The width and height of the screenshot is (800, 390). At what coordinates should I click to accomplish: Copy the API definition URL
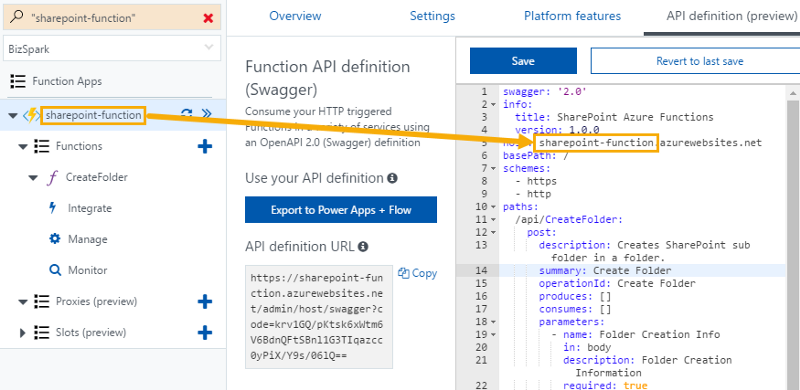click(418, 273)
